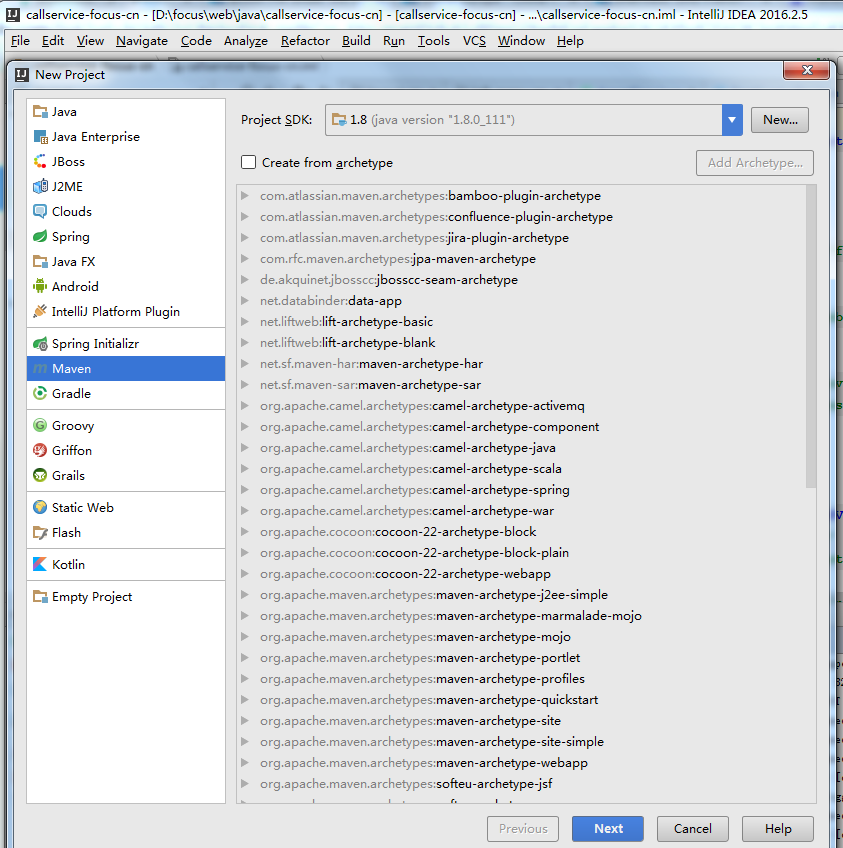Select cocoon-22-archetype-webapp row text

tap(406, 574)
